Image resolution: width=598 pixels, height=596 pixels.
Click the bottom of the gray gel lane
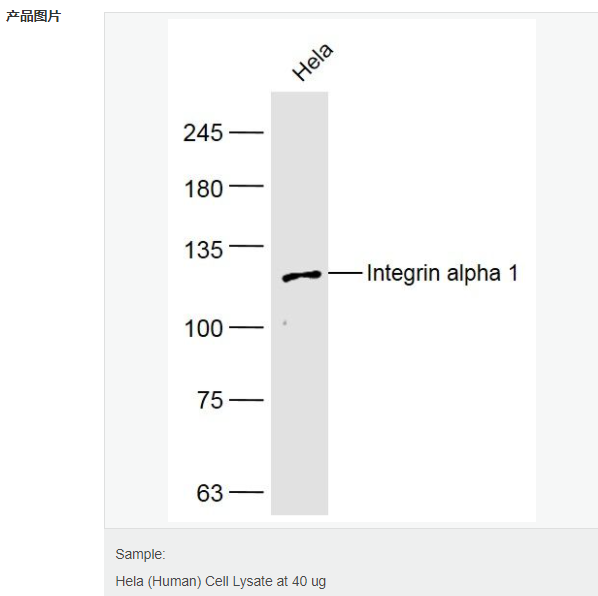click(299, 509)
